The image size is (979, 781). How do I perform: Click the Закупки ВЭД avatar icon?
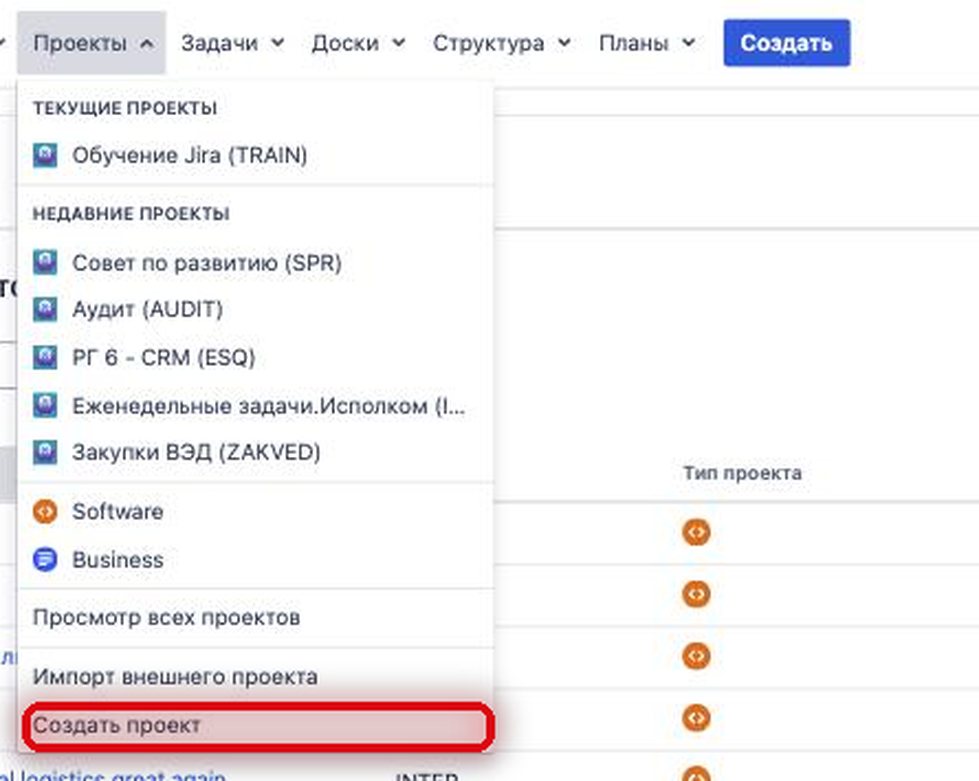click(x=45, y=452)
